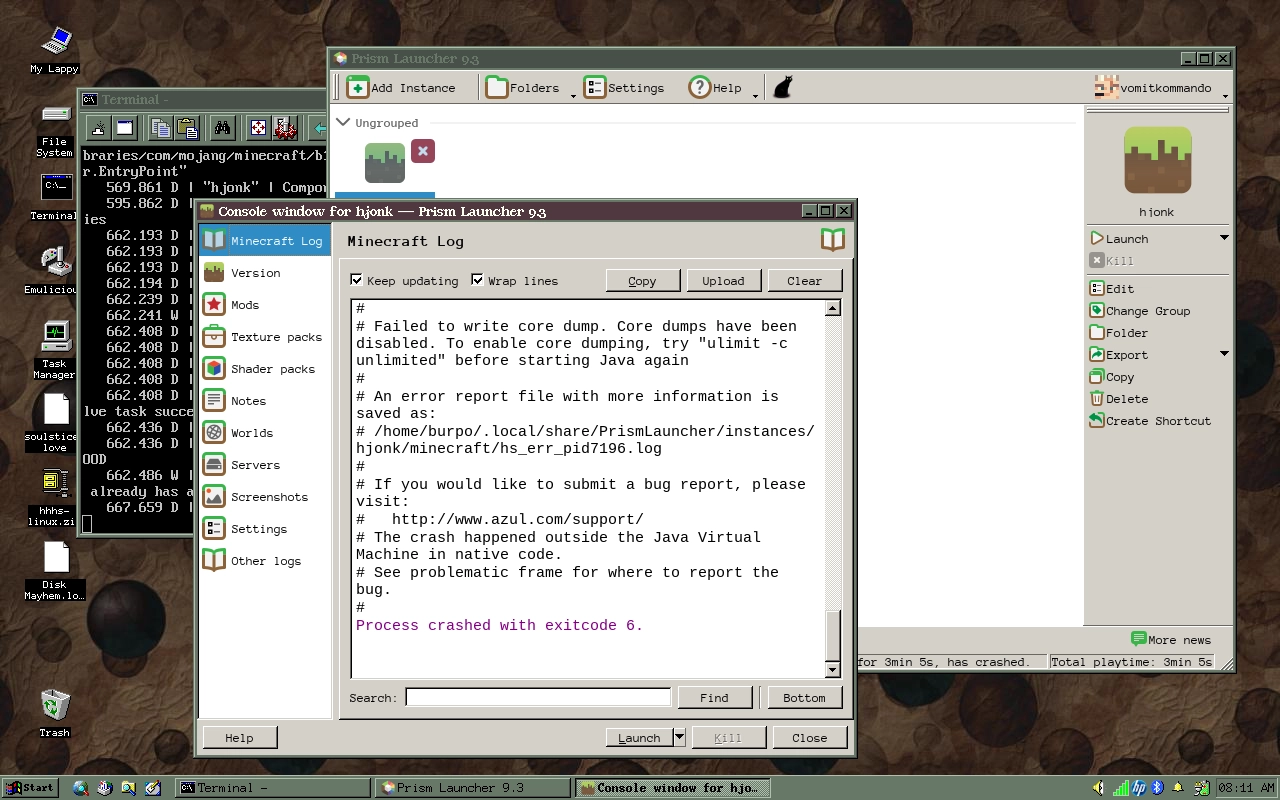Screen dimensions: 1280x800
Task: Open the My Lappy desktop icon
Action: 55,50
